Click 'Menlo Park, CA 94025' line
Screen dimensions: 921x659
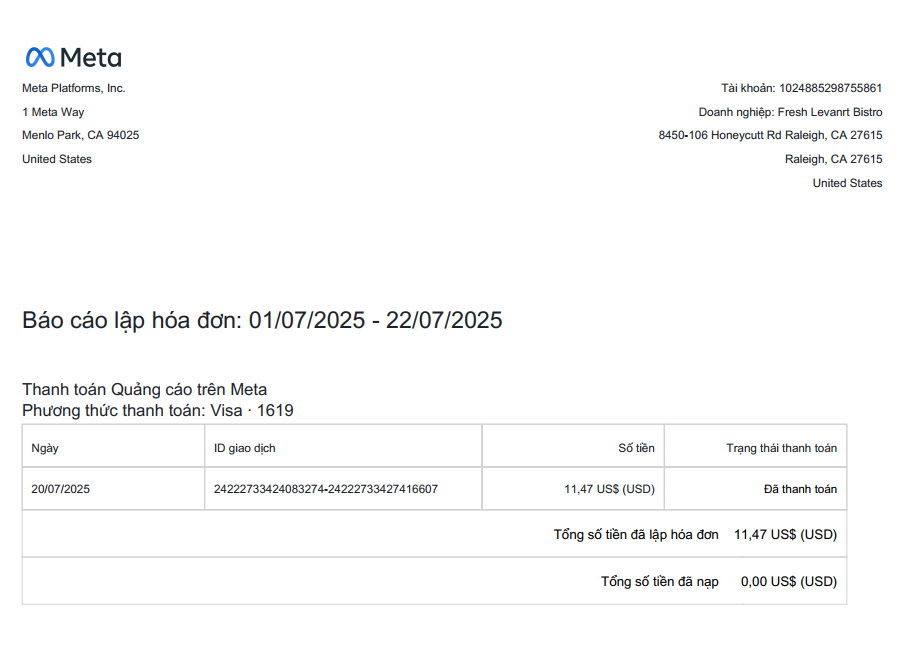[x=80, y=135]
